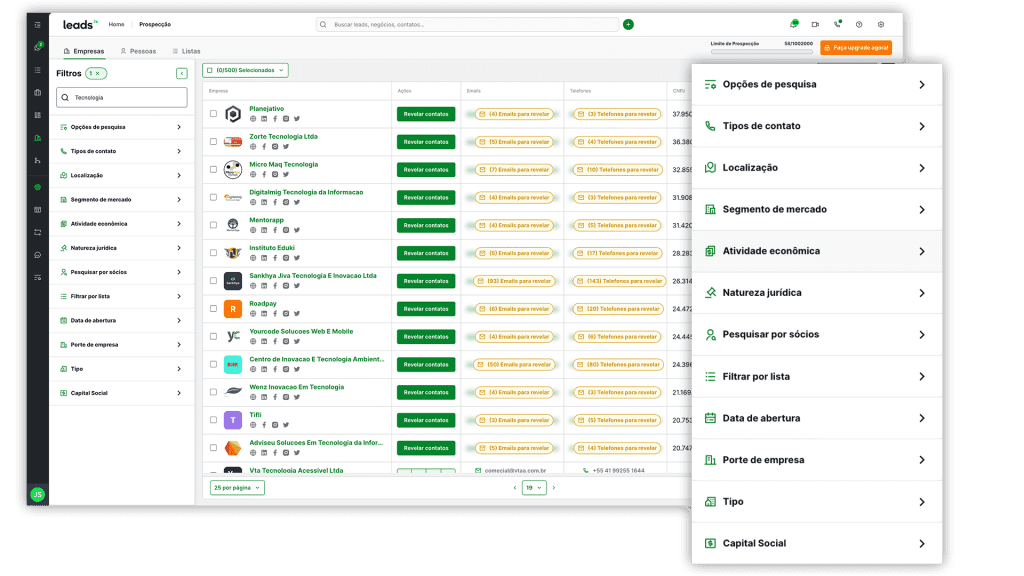1024x576 pixels.
Task: Open Planejativo Twitter icon
Action: coord(296,119)
